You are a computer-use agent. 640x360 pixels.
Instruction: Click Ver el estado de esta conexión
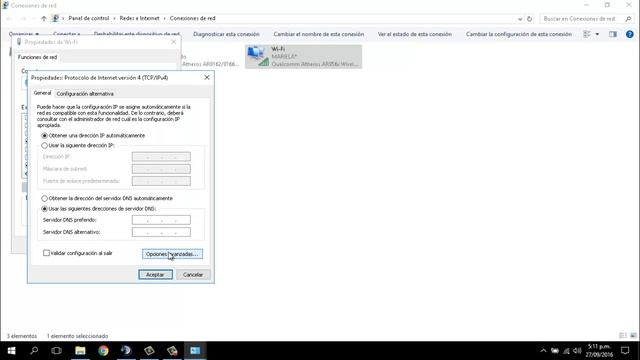pyautogui.click(x=415, y=34)
